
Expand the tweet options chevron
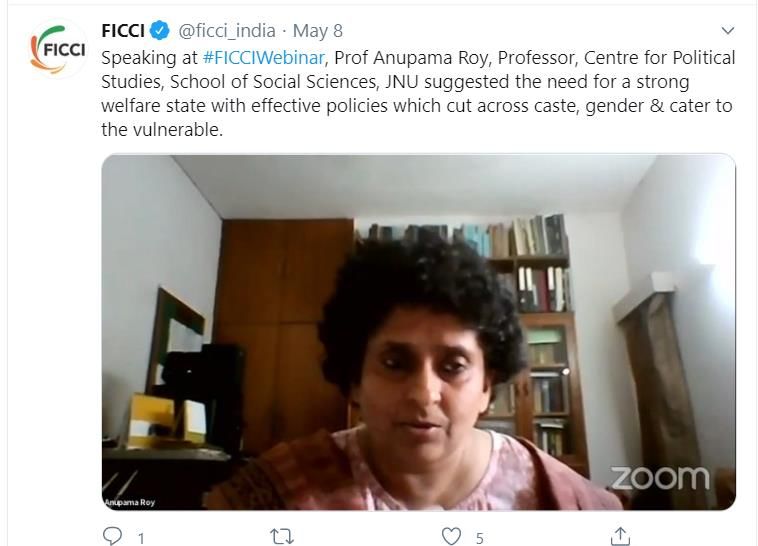tap(728, 30)
